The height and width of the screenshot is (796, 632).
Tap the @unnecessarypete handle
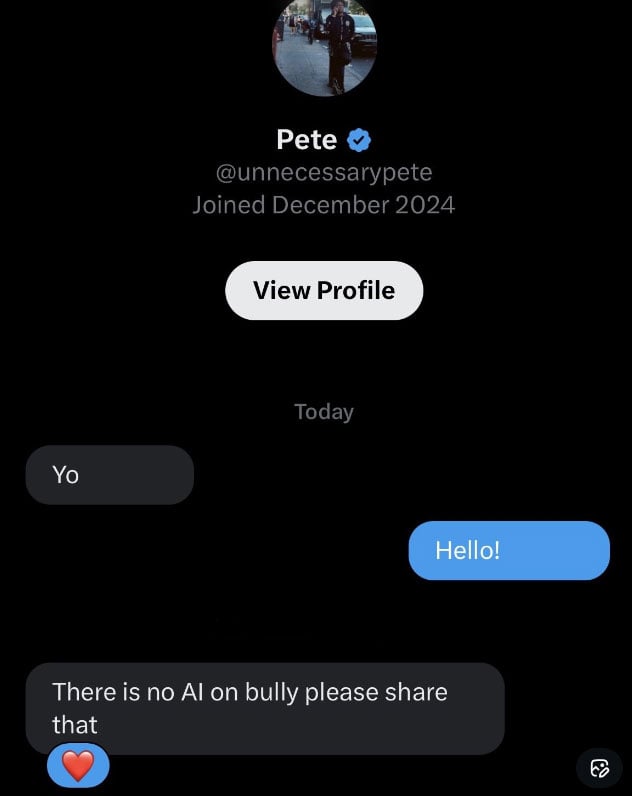[324, 172]
